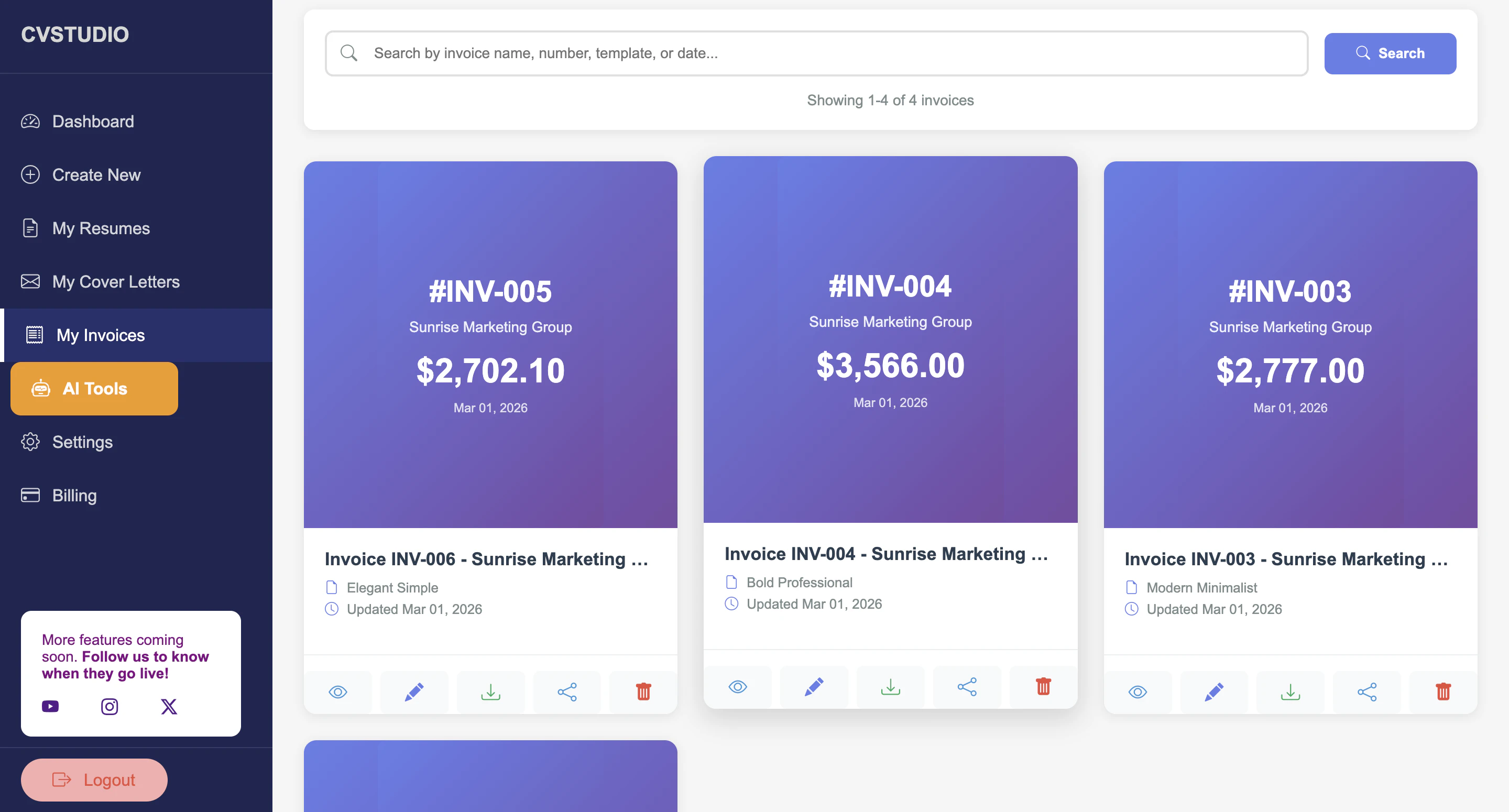Image resolution: width=1509 pixels, height=812 pixels.
Task: Open the Billing section
Action: (x=74, y=496)
